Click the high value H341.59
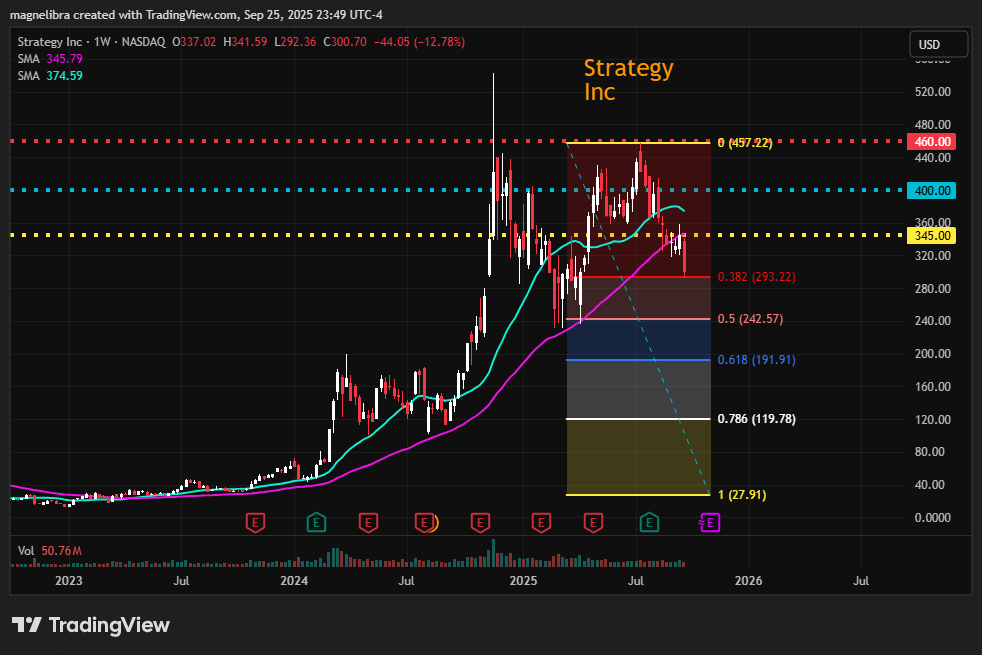 [x=245, y=42]
